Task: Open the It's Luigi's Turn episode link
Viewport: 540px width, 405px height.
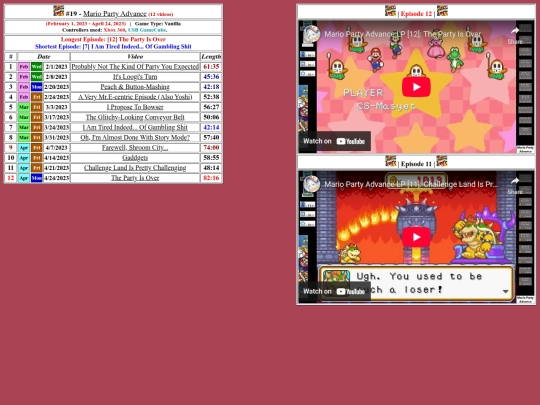Action: point(135,76)
